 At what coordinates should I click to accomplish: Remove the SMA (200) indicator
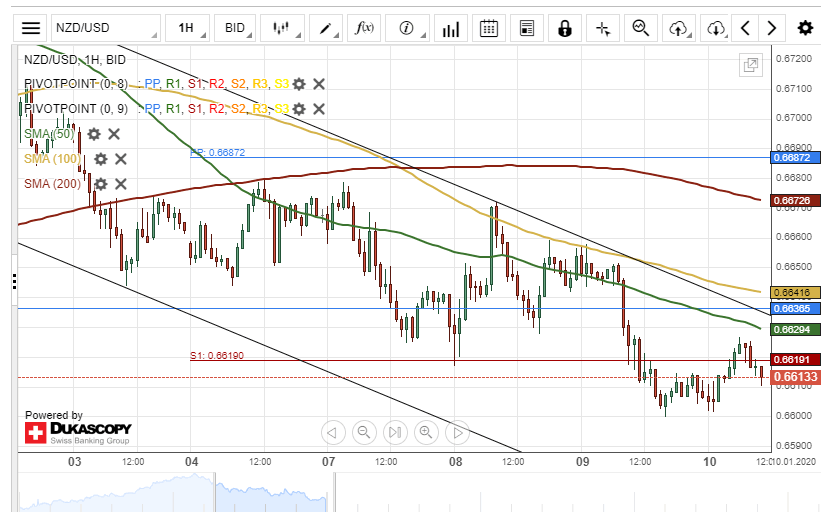[121, 184]
